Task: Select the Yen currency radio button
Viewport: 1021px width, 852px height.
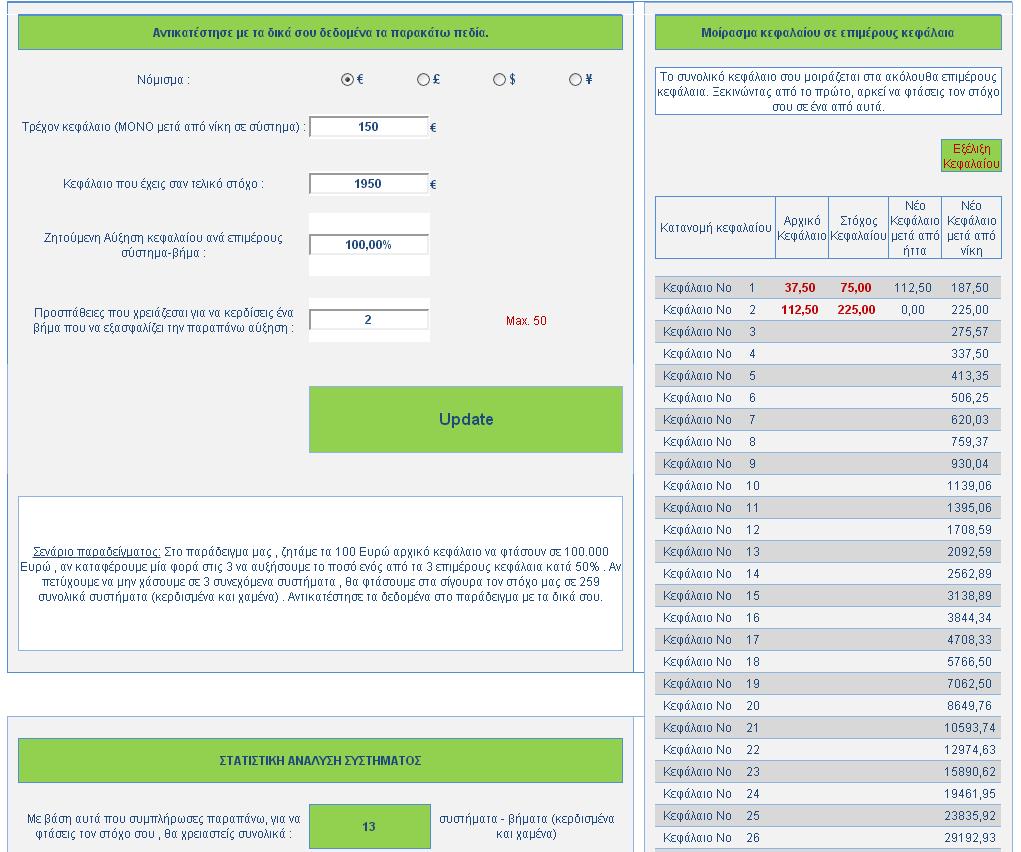Action: 575,79
